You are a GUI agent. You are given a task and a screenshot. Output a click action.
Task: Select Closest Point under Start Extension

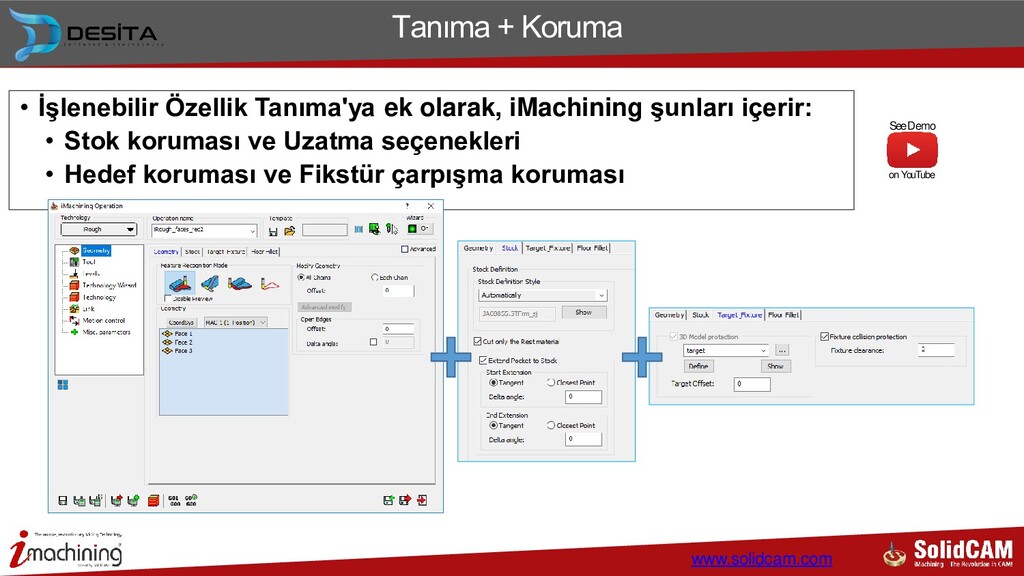[551, 383]
